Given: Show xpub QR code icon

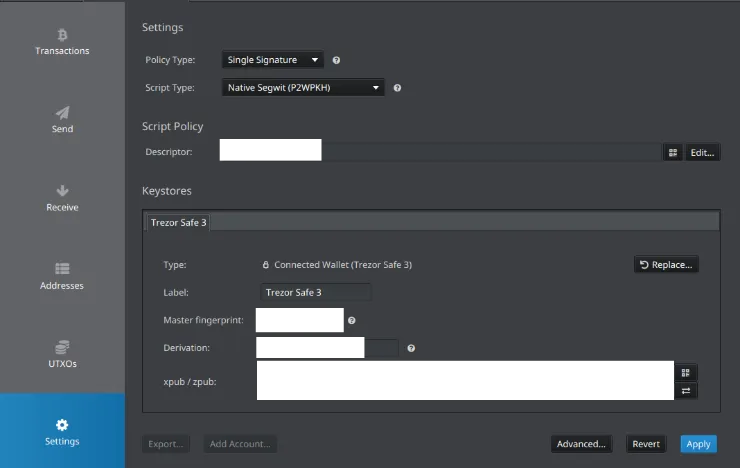Looking at the screenshot, I should (x=686, y=373).
